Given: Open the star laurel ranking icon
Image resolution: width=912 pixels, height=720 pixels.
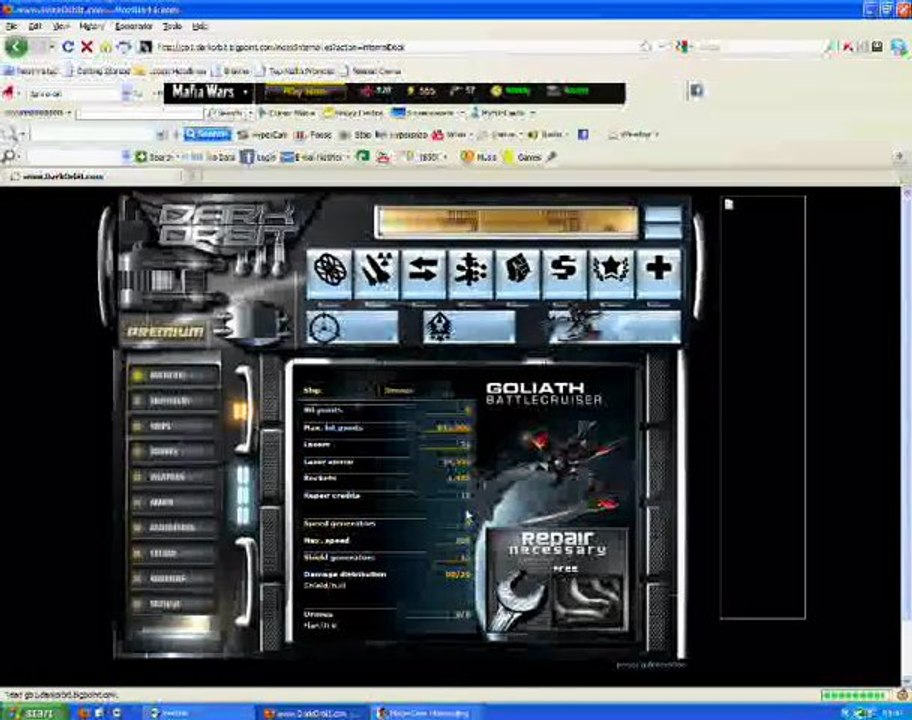Looking at the screenshot, I should click(611, 273).
